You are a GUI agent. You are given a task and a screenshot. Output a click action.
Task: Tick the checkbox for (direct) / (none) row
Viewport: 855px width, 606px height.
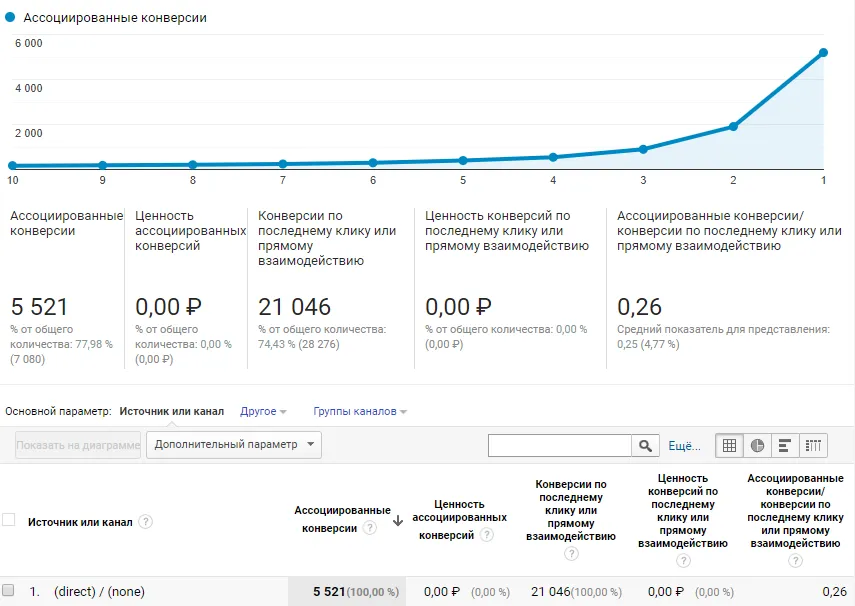(x=9, y=591)
